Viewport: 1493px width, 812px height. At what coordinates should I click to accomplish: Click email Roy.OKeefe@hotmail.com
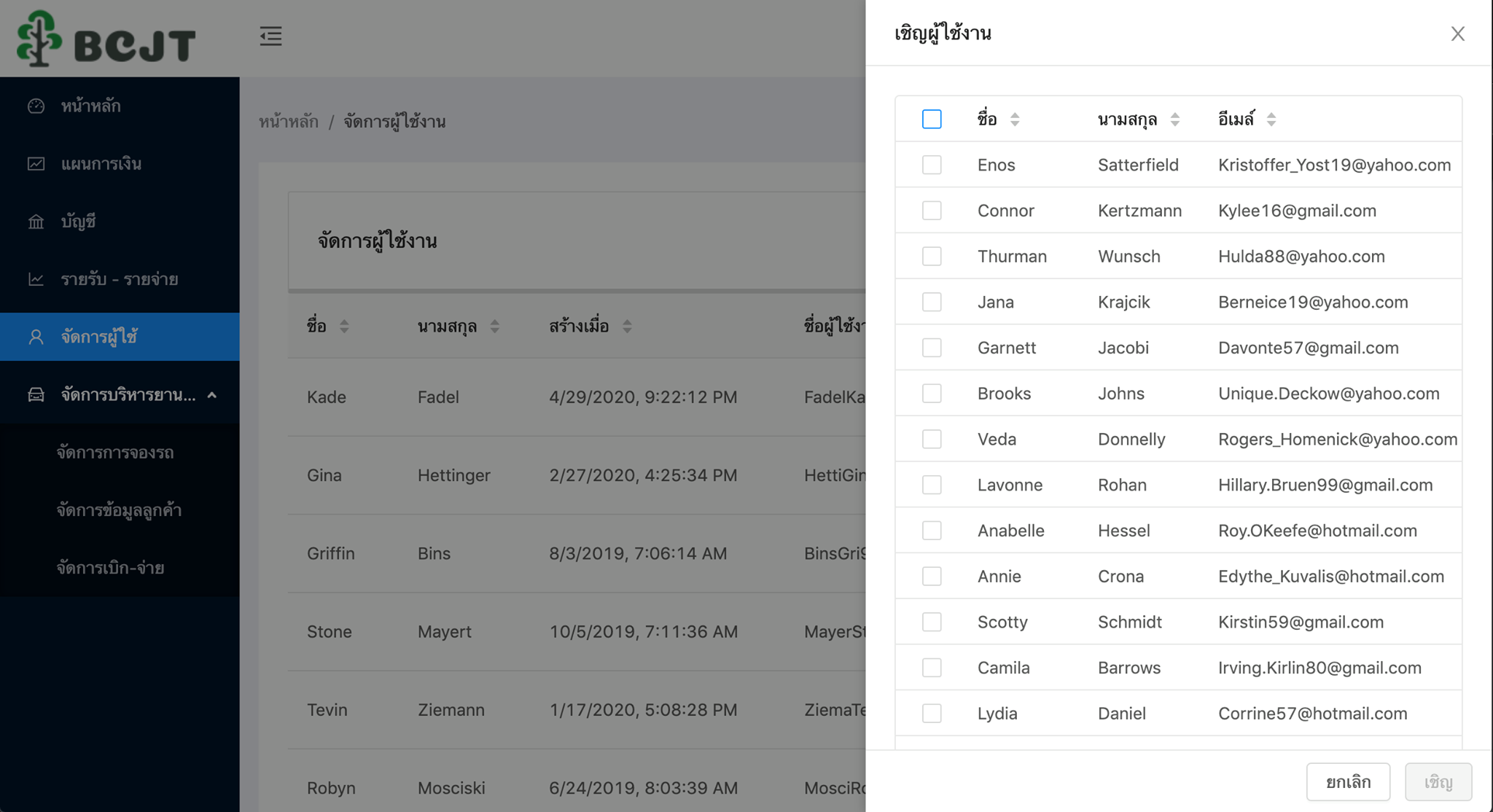coord(1317,531)
